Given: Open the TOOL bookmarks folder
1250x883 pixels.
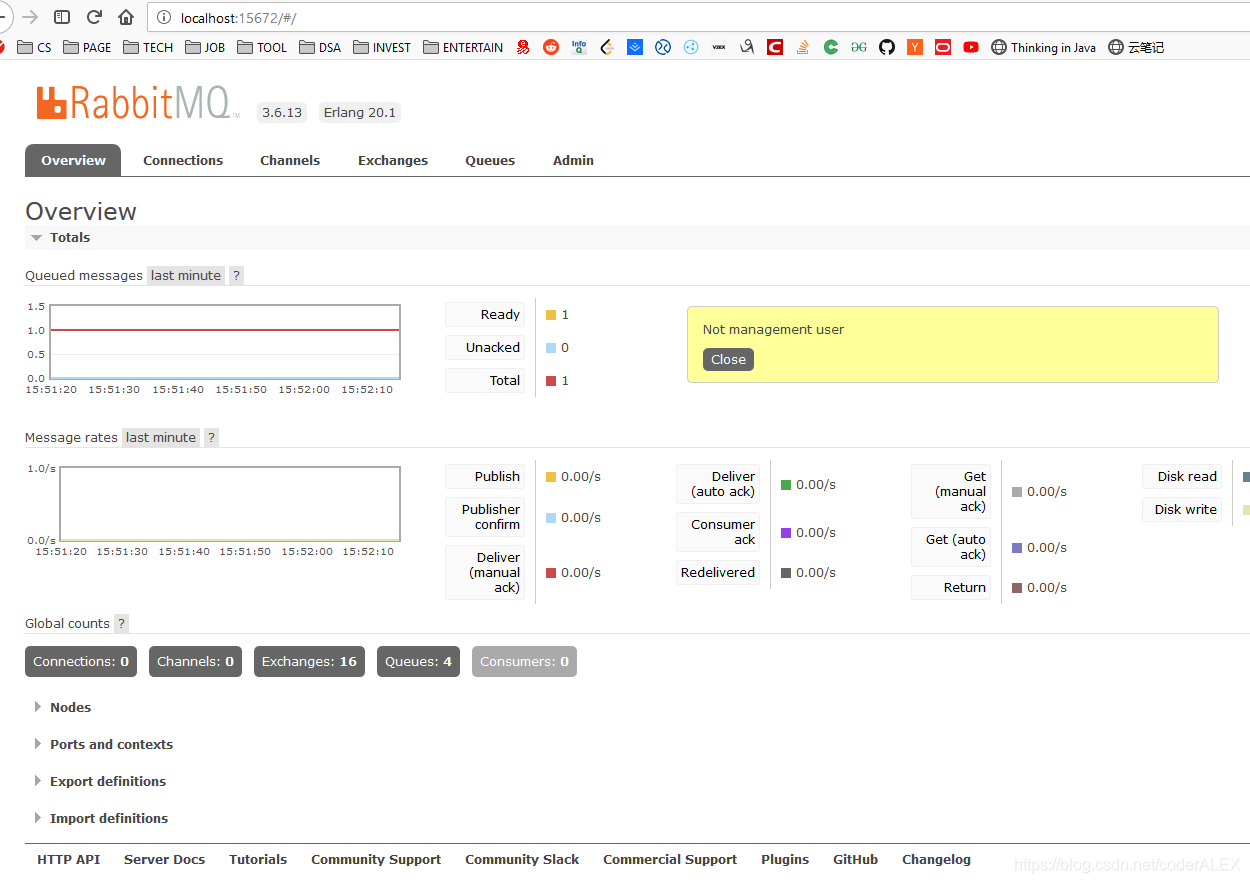Looking at the screenshot, I should [x=262, y=47].
